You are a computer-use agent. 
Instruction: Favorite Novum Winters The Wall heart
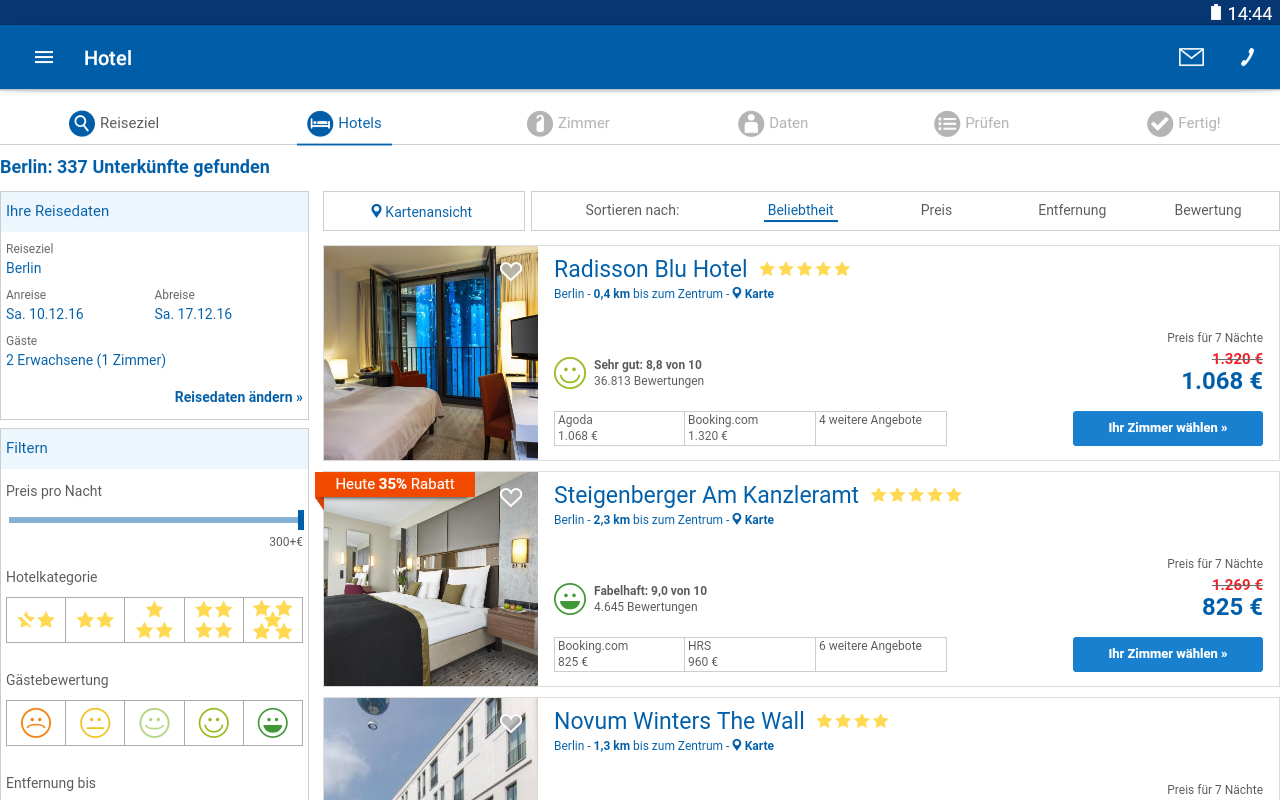(x=511, y=723)
